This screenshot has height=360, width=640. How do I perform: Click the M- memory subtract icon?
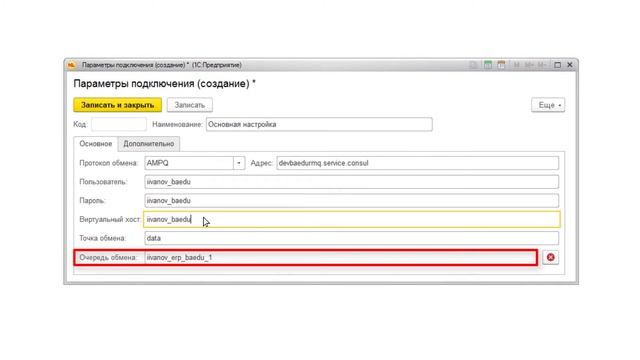pyautogui.click(x=542, y=65)
